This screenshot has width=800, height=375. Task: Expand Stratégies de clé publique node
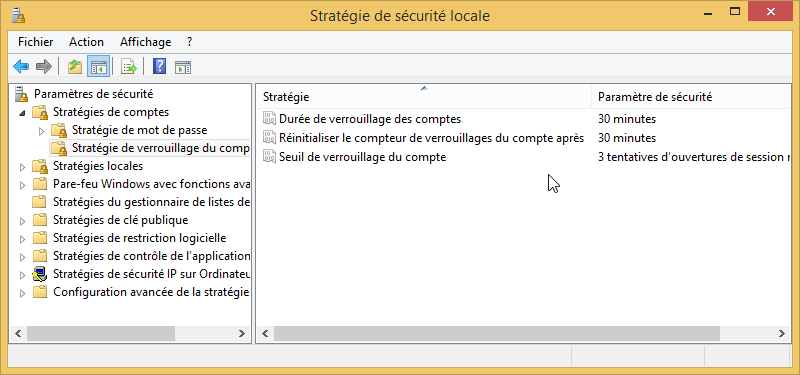22,221
